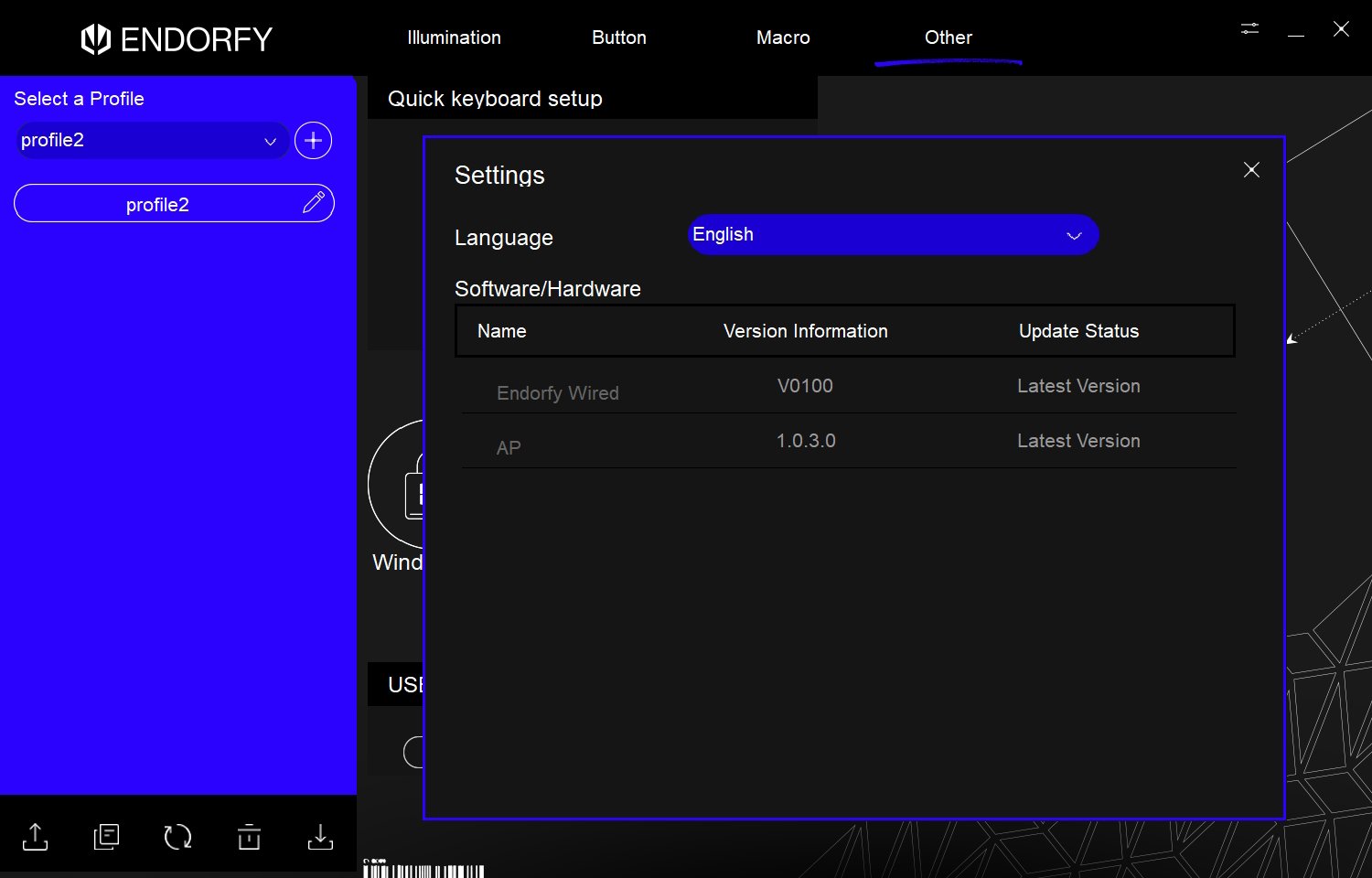Switch to the Illumination tab
Viewport: 1372px width, 878px height.
[454, 37]
